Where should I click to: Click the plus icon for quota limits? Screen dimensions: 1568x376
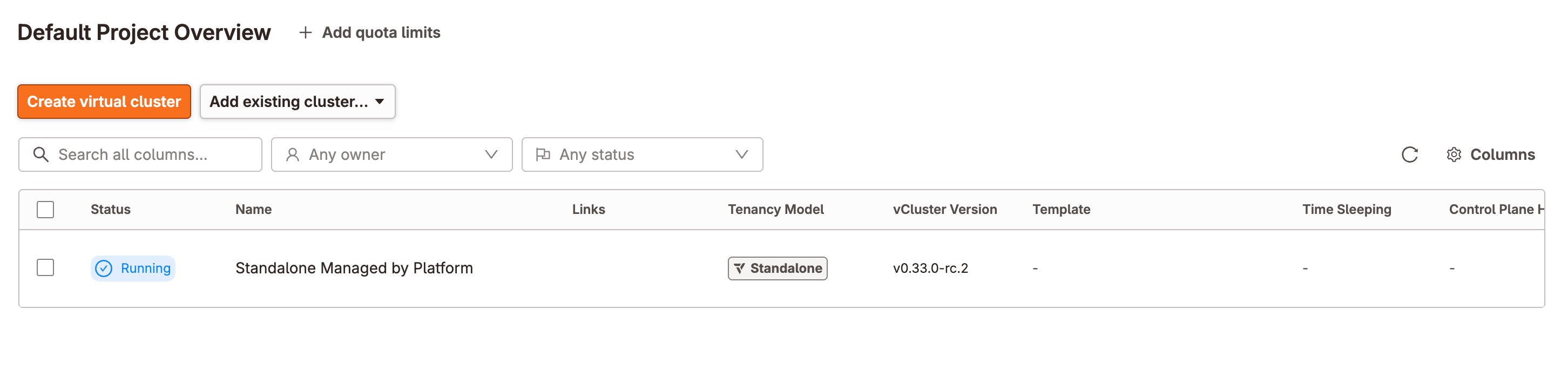(x=306, y=33)
